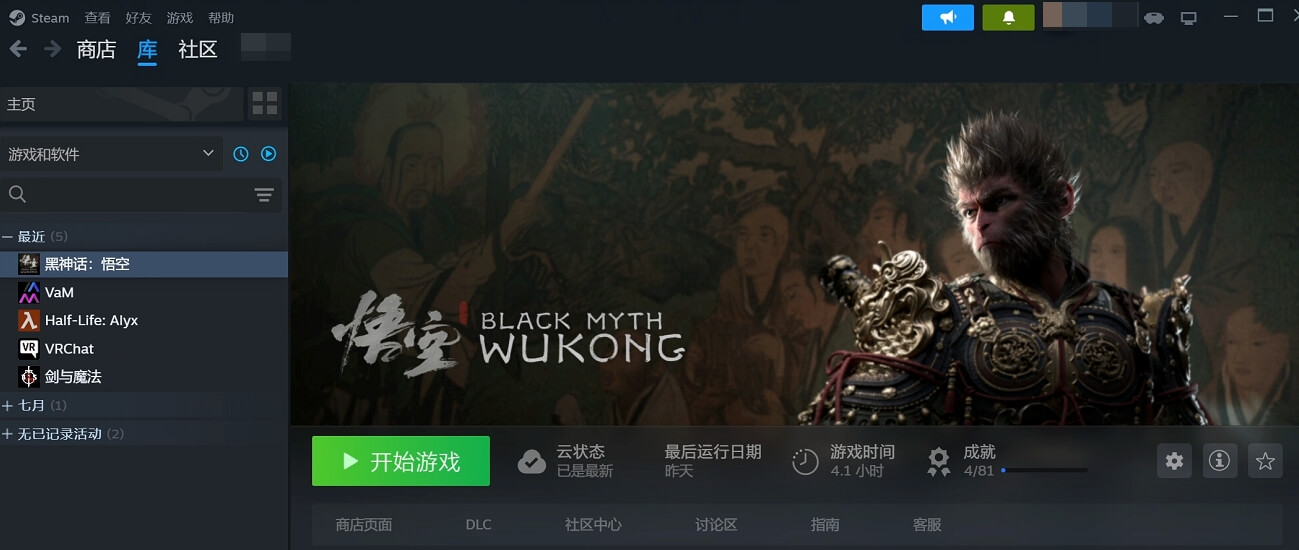
Task: Open 游戏和软件 dropdown
Action: pyautogui.click(x=111, y=154)
